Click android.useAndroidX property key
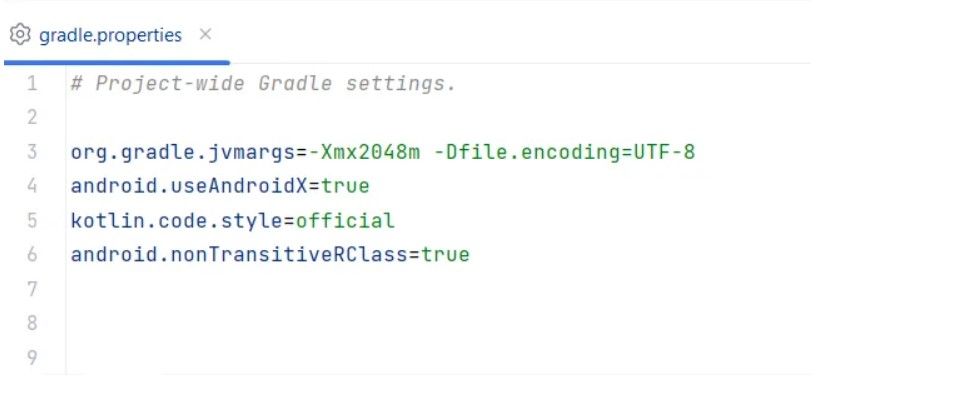 (x=189, y=186)
